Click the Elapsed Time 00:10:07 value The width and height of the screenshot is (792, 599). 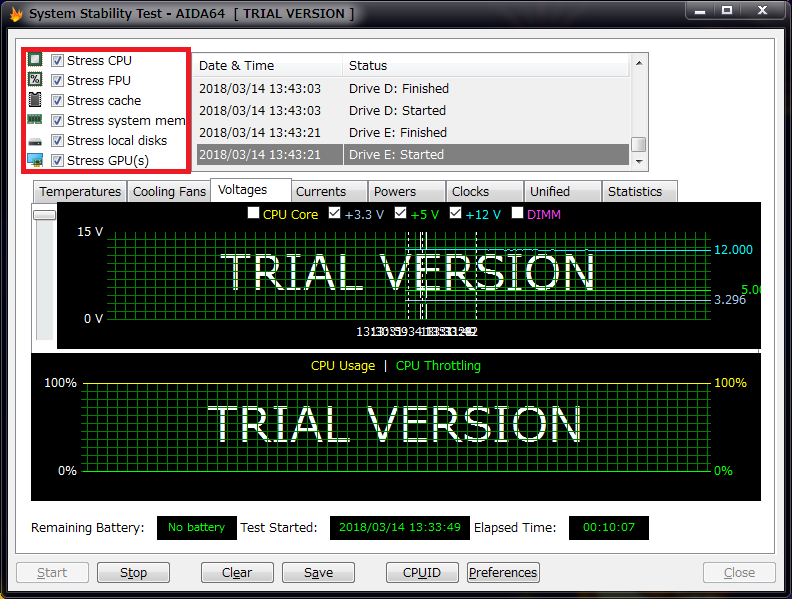(609, 527)
